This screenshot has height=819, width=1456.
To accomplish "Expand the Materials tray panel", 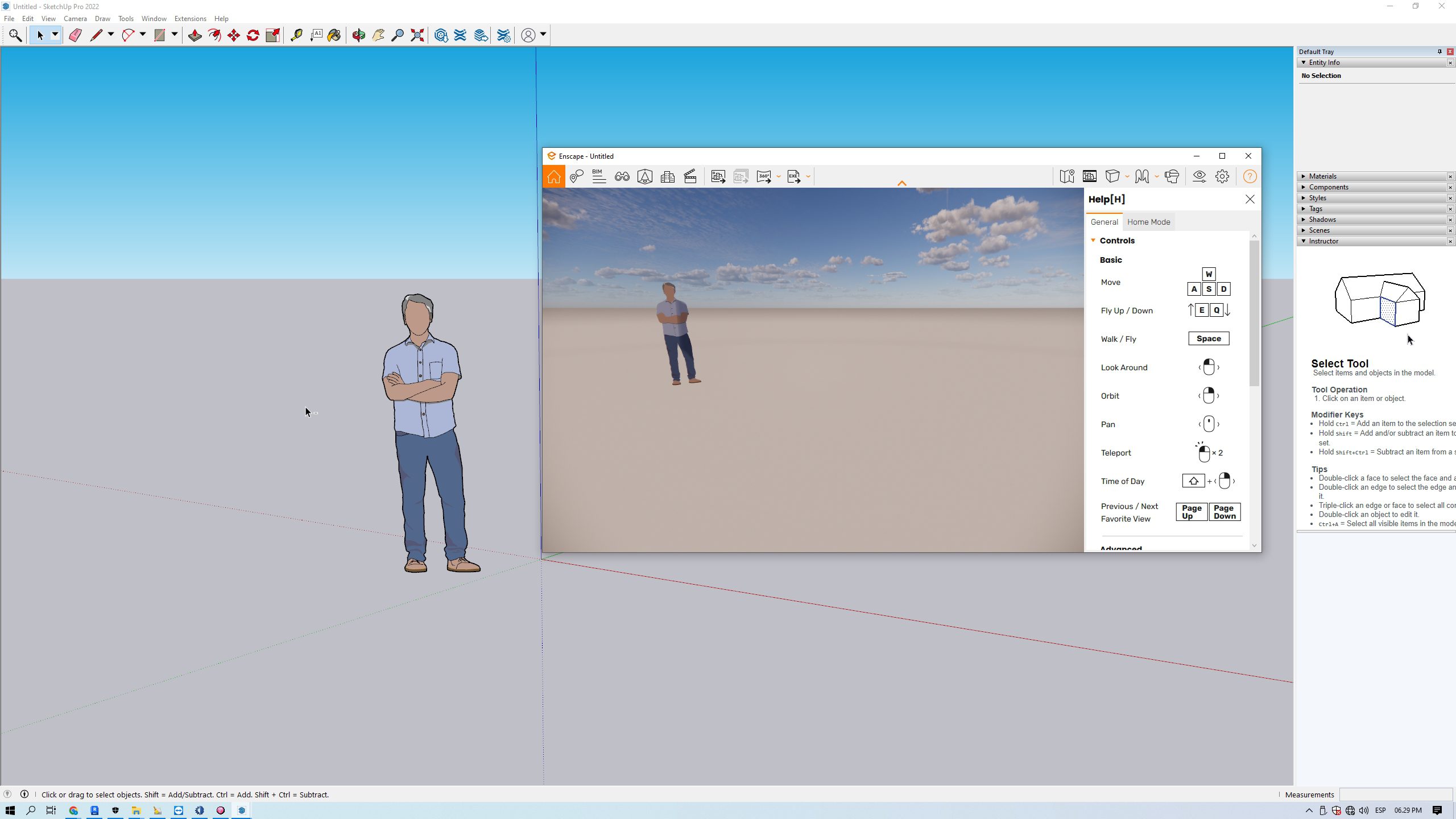I will tap(1322, 176).
